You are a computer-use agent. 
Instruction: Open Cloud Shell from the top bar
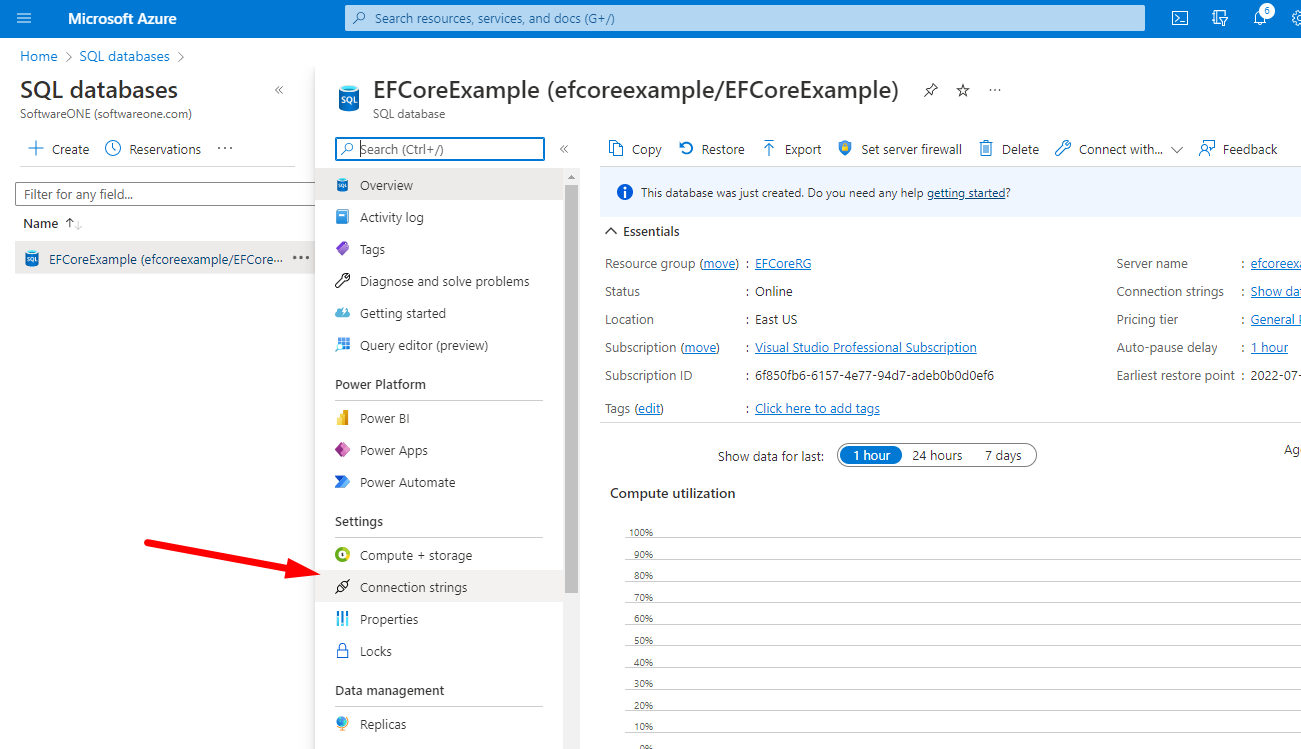[1180, 18]
